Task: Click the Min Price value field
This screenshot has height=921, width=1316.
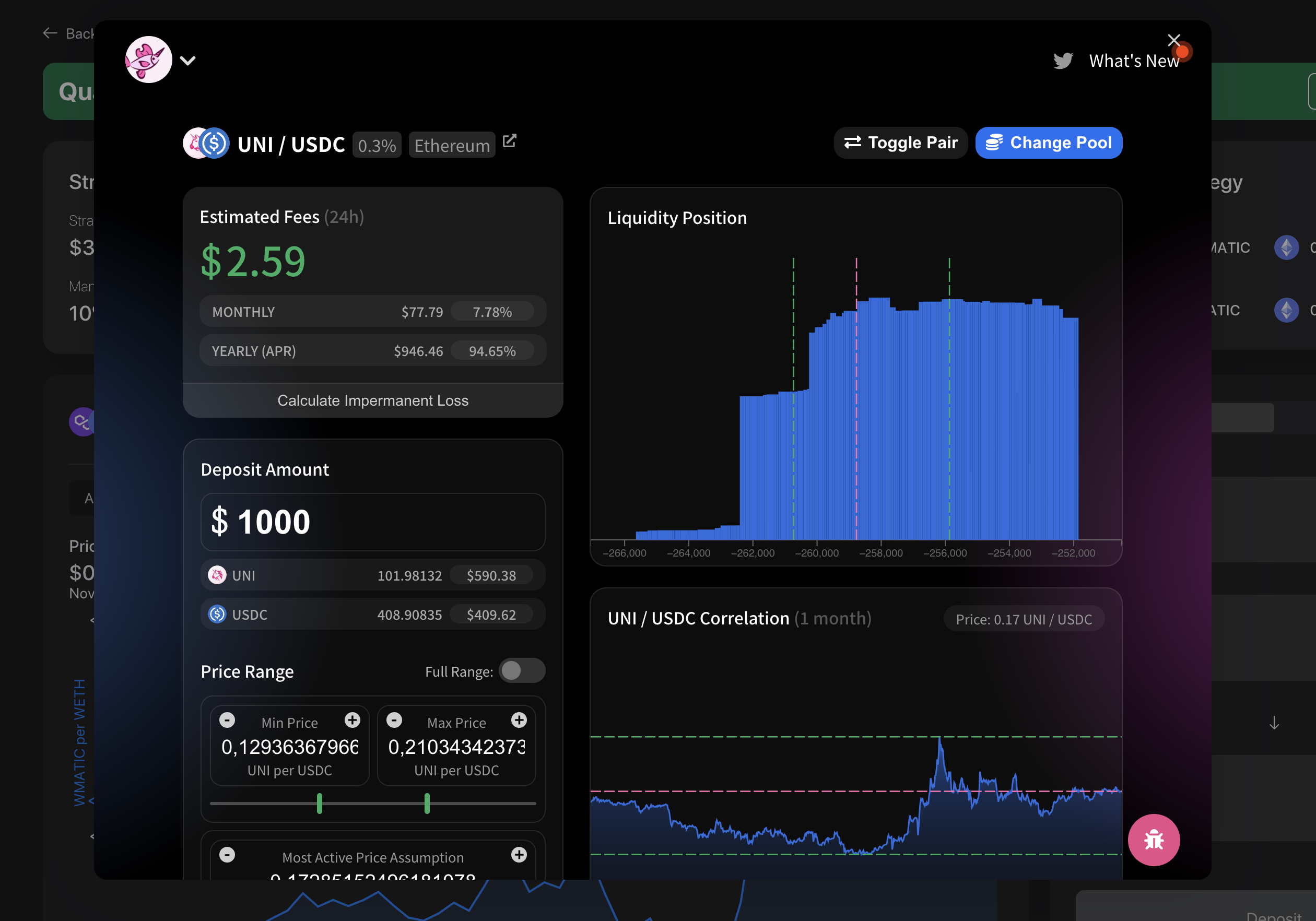Action: point(289,747)
